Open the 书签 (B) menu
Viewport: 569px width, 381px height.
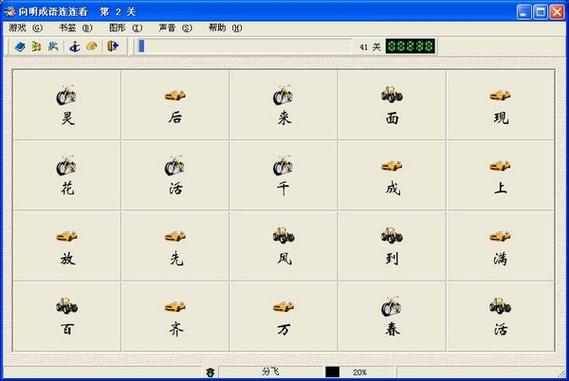point(75,28)
